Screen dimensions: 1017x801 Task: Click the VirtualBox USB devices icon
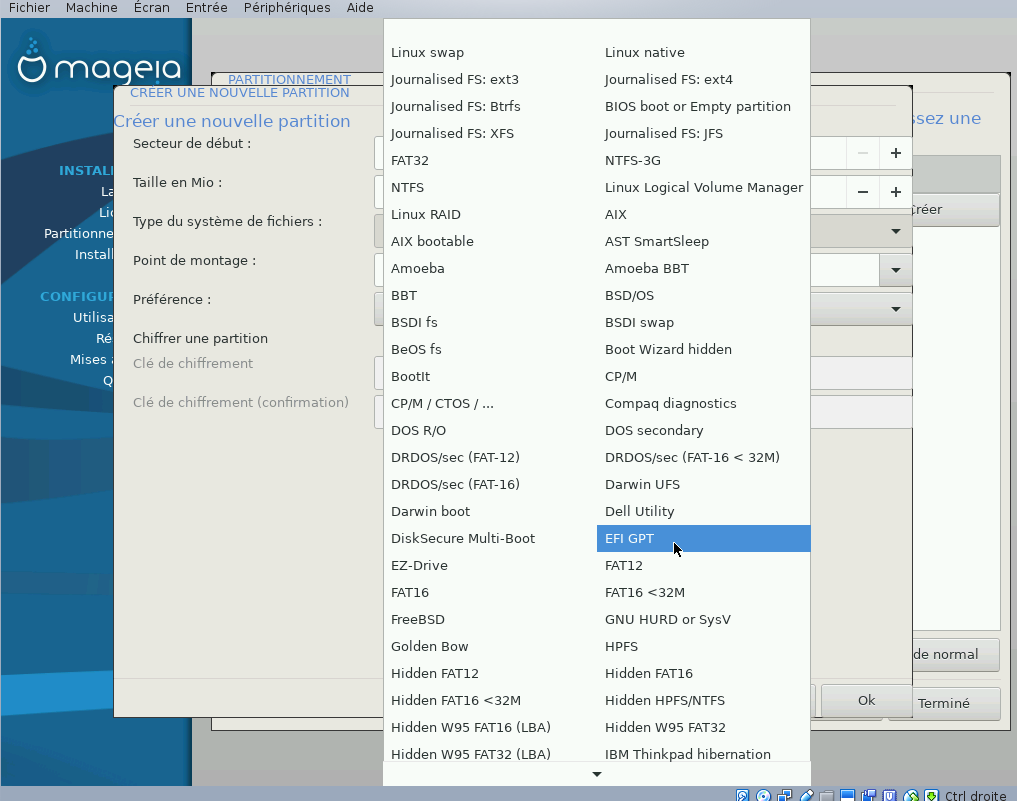pyautogui.click(x=806, y=795)
